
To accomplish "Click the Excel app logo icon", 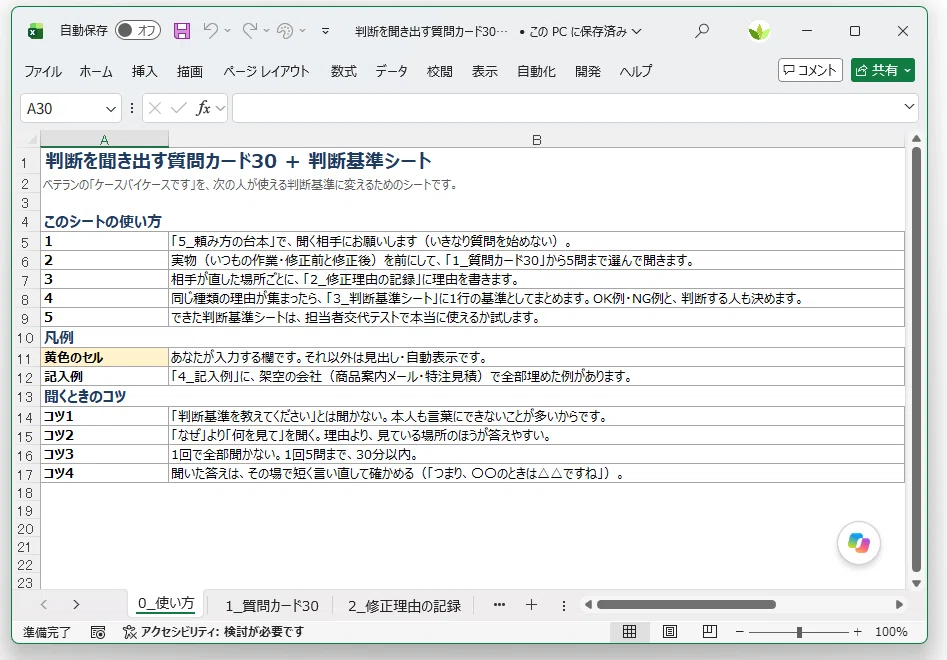I will [x=36, y=31].
